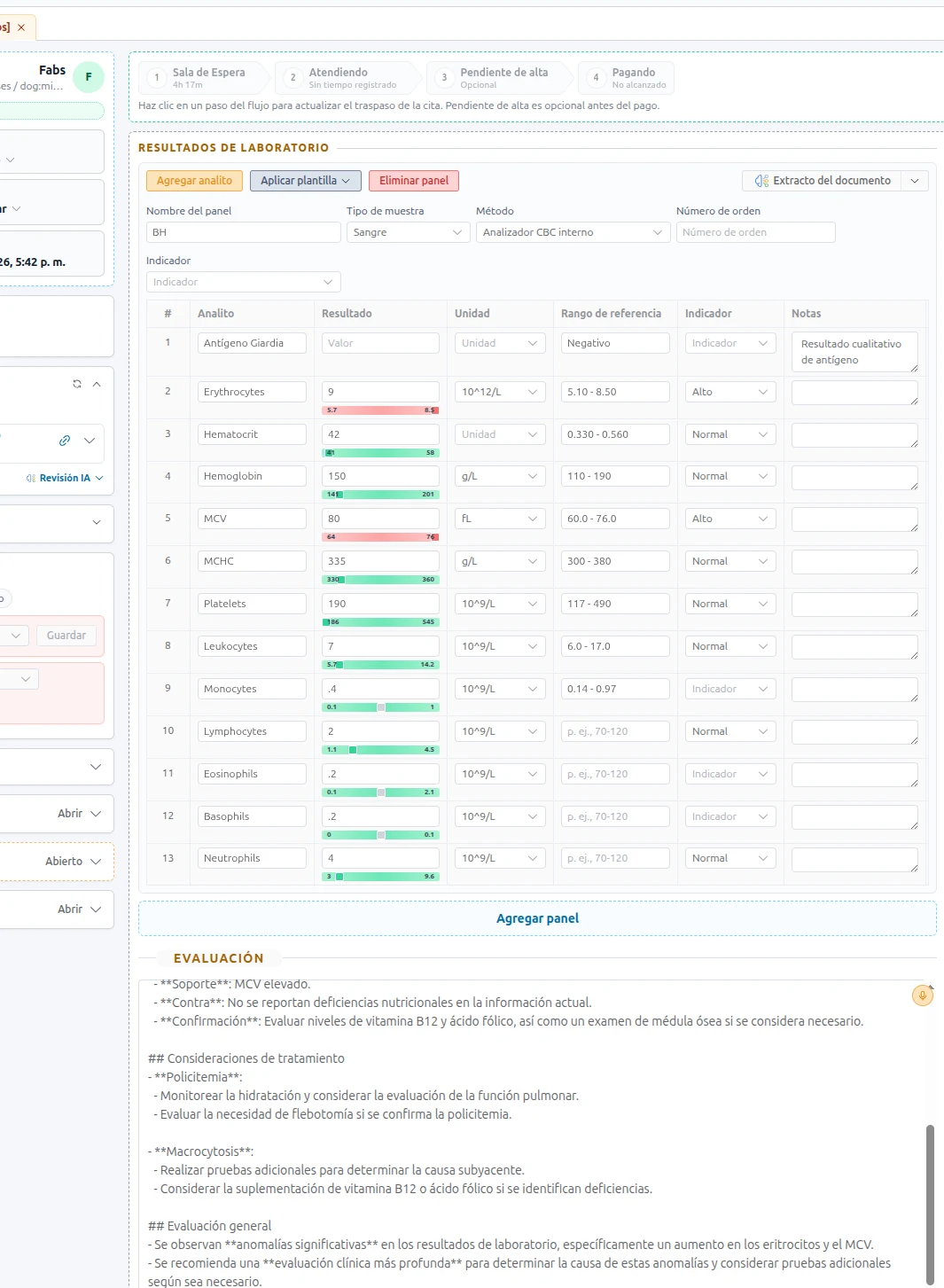The height and width of the screenshot is (1288, 944).
Task: Click the Hemoglobin range bar
Action: click(380, 495)
